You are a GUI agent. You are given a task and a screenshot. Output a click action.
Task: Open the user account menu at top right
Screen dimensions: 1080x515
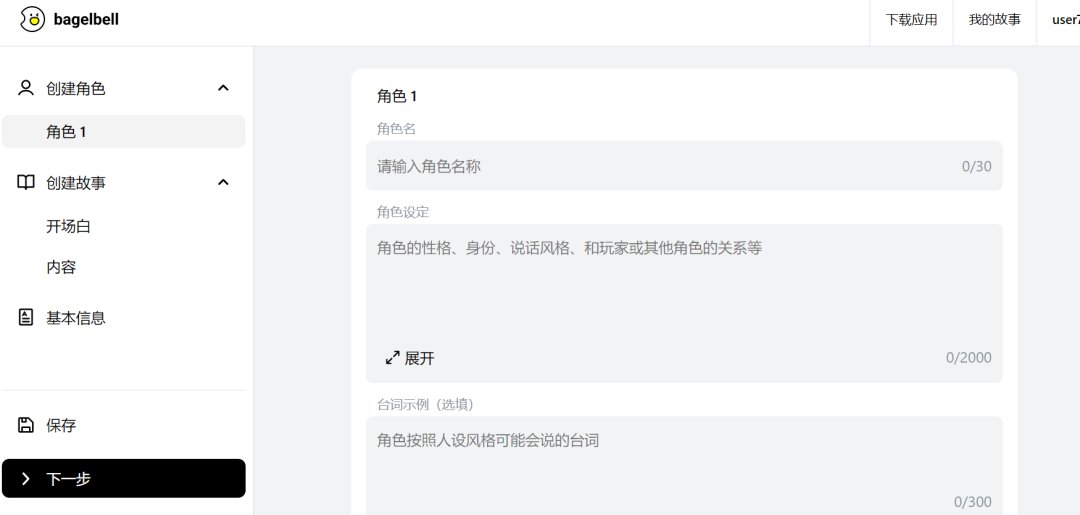tap(1064, 20)
